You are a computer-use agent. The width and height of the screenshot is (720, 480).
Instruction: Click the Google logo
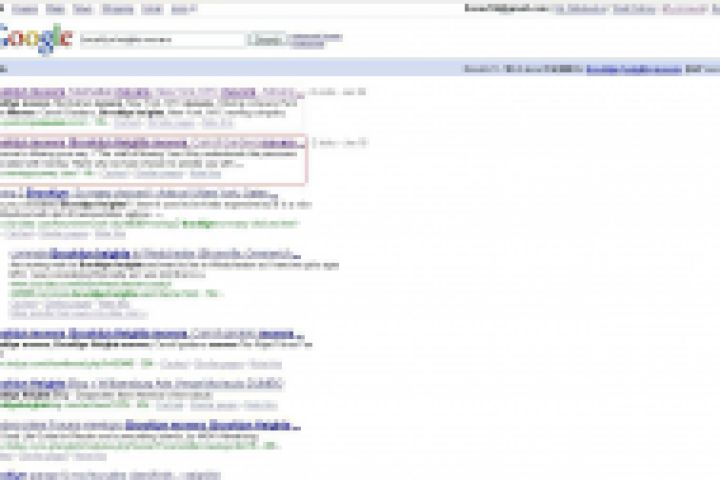coord(36,39)
